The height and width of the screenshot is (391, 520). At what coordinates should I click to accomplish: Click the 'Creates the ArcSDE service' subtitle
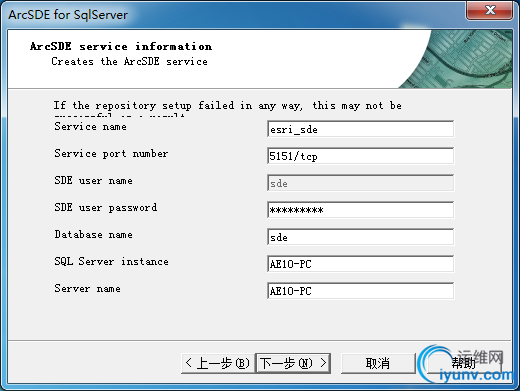[129, 62]
